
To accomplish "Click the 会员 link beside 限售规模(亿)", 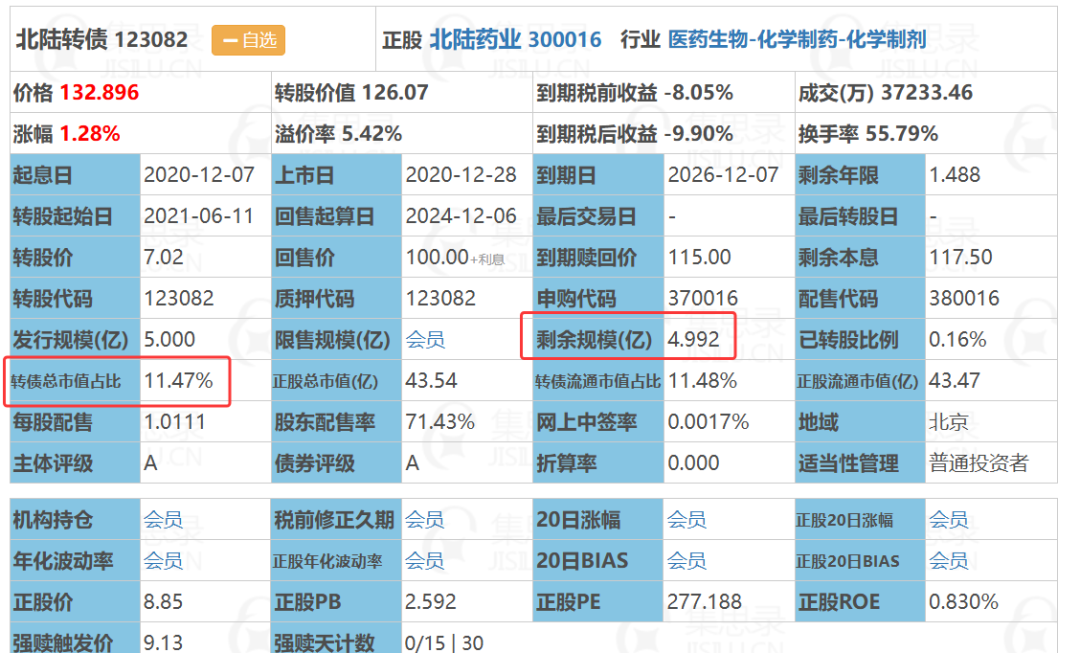I will coord(425,340).
